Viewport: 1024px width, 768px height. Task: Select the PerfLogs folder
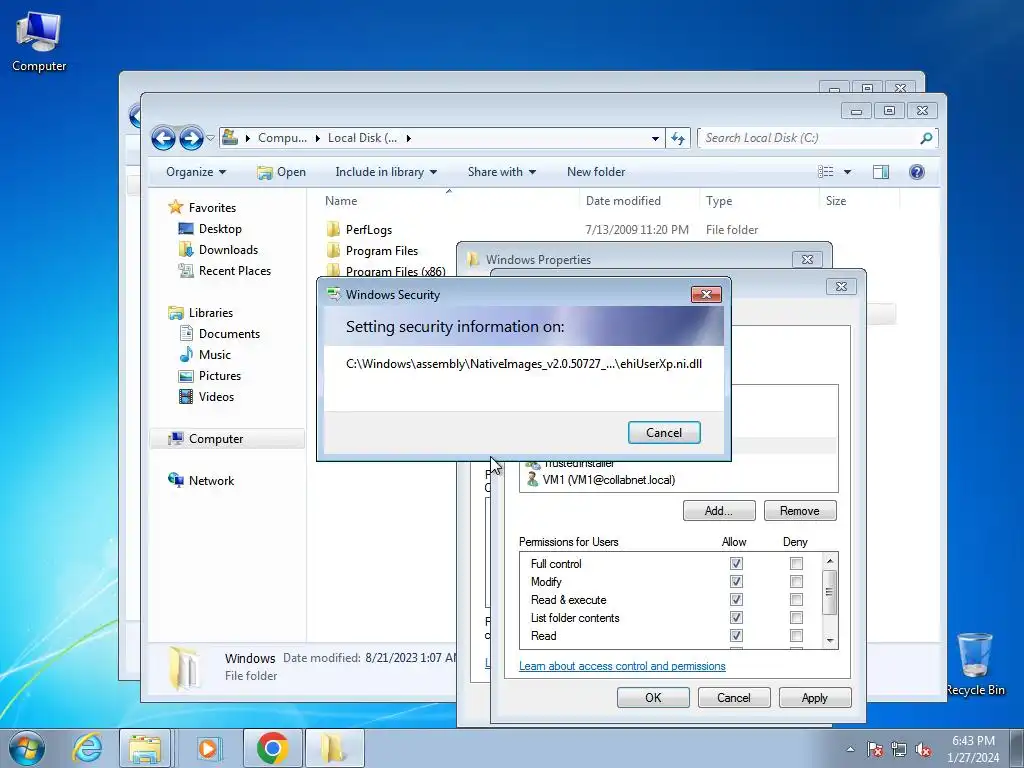point(368,230)
